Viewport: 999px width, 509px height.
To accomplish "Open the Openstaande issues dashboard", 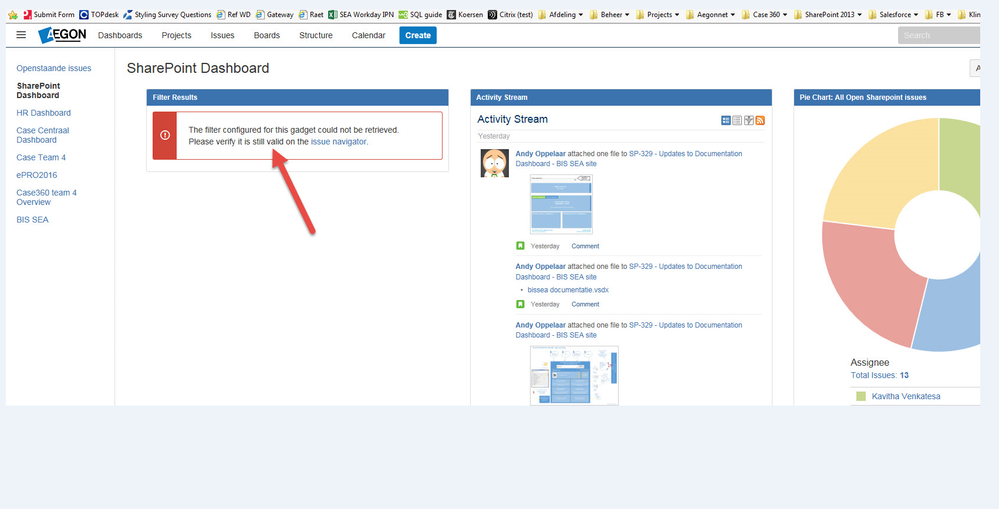I will tap(54, 68).
